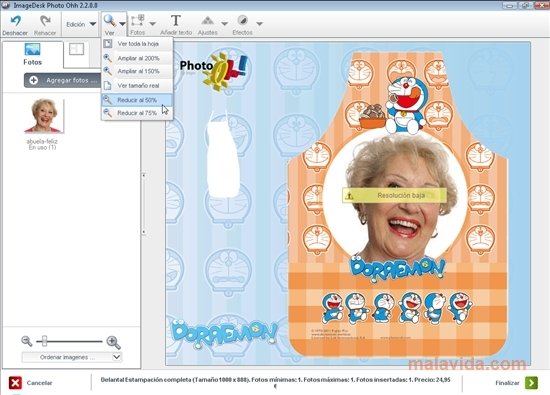Click the Resolución baja warning badge

point(395,195)
